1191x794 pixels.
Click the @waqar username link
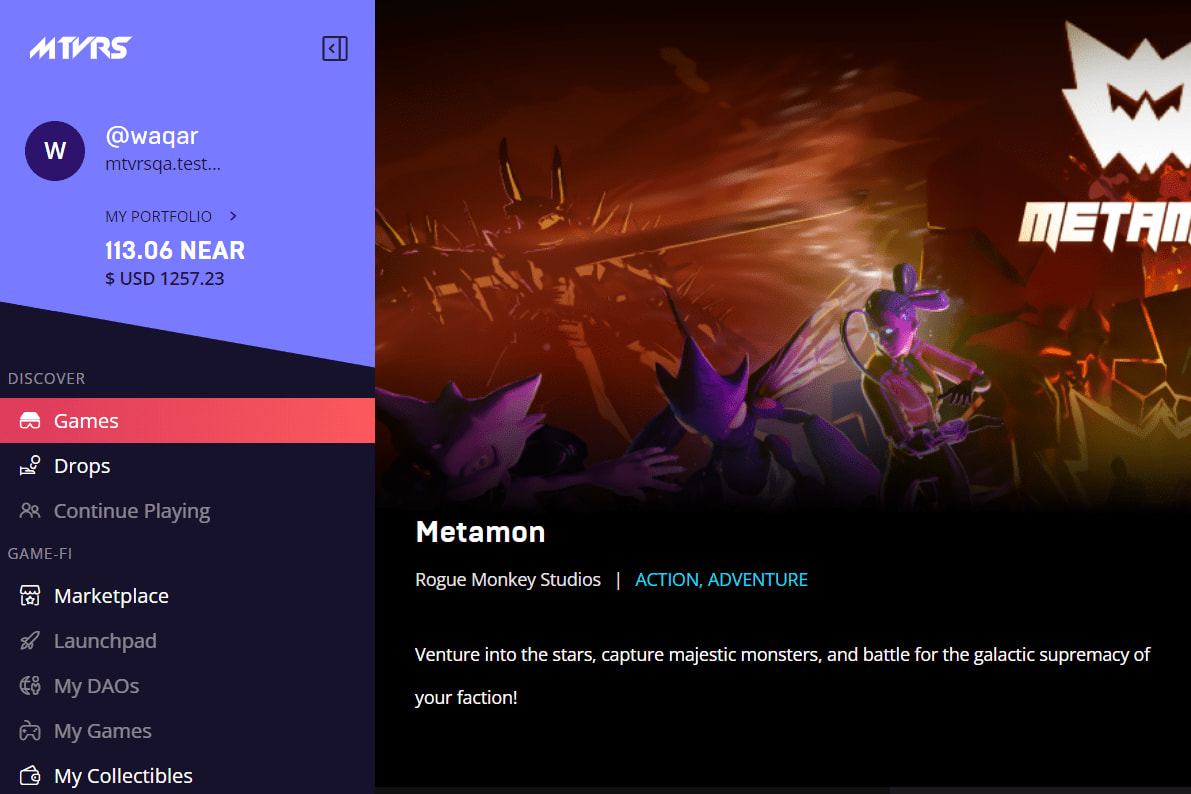coord(152,136)
